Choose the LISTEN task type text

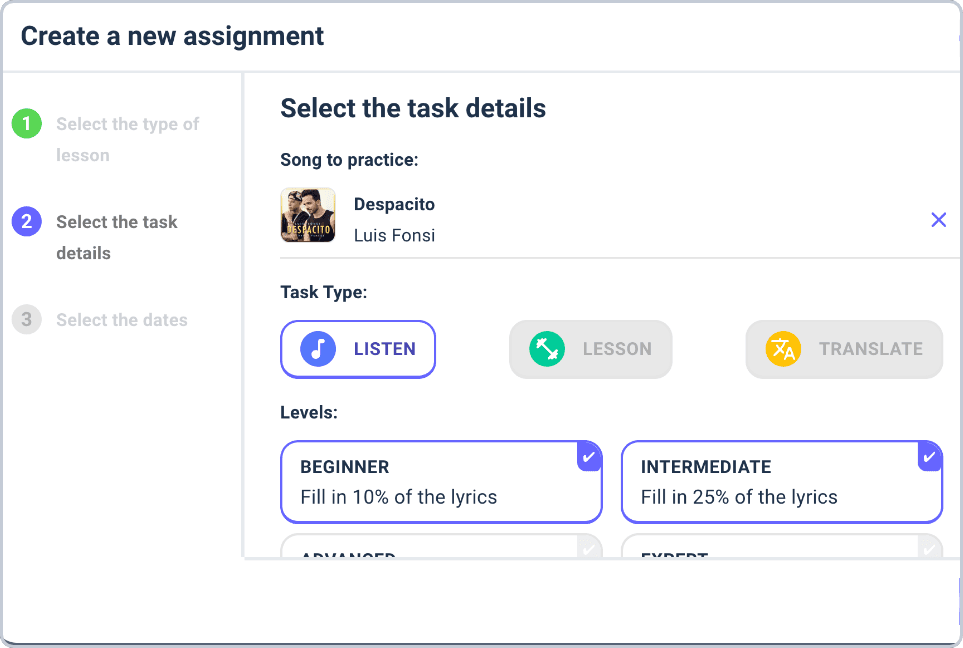click(384, 349)
